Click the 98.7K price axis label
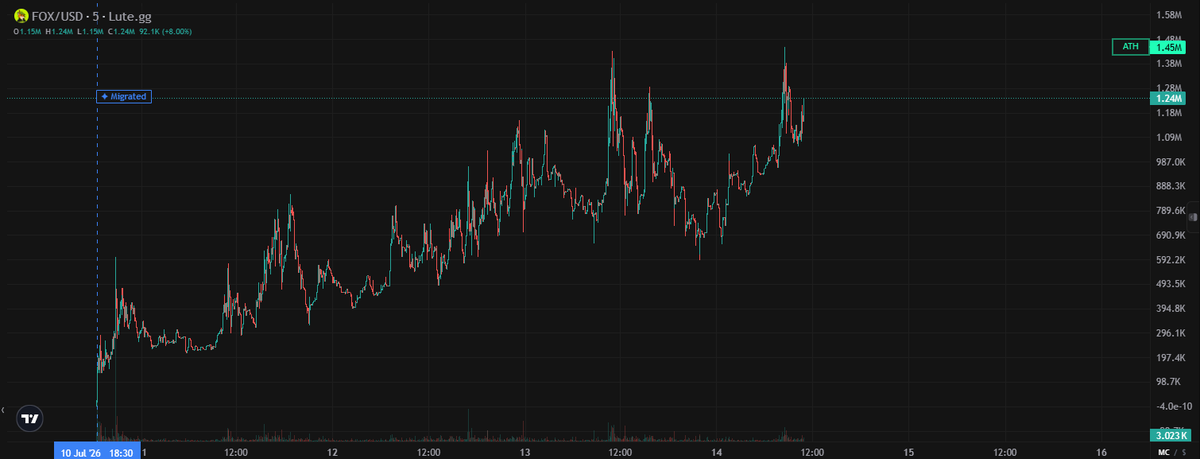 tap(1169, 382)
